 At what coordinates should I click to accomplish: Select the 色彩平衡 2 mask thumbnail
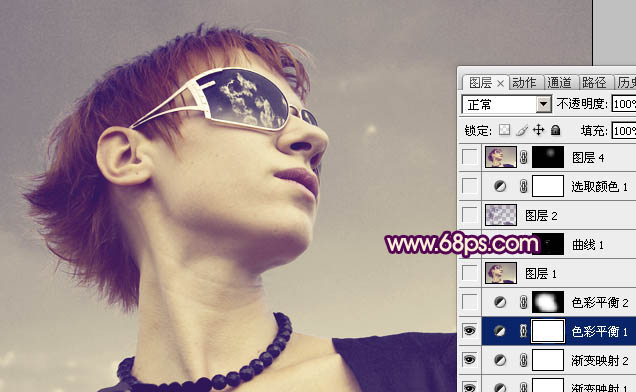click(548, 302)
